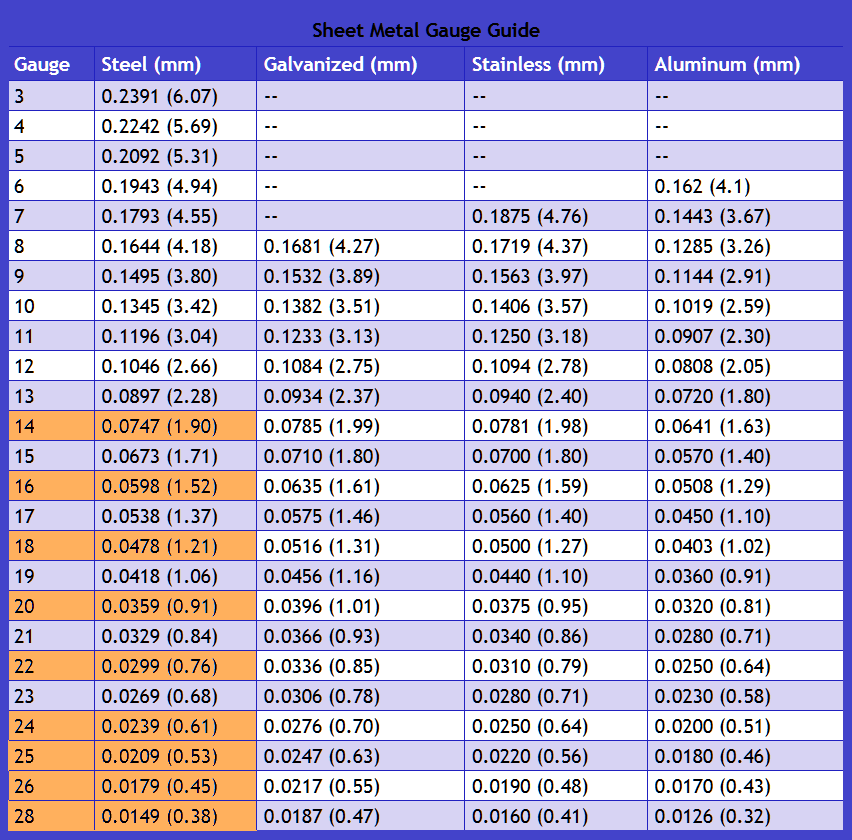This screenshot has width=852, height=840.
Task: Click stainless cell "0.1719 (4.37)"
Action: (556, 246)
